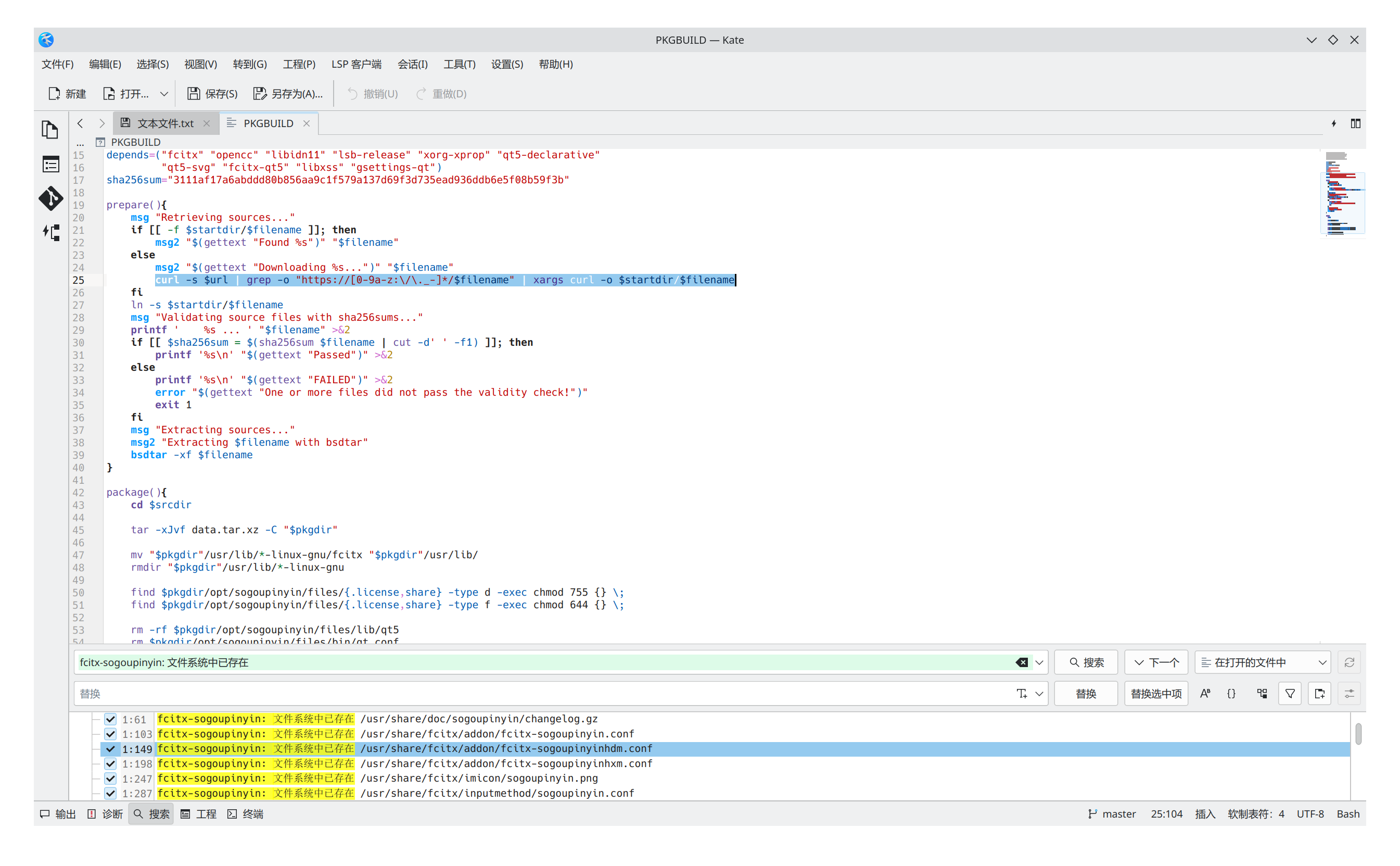Image resolution: width=1400 pixels, height=866 pixels.
Task: Expand the search location combo box
Action: 1262,663
